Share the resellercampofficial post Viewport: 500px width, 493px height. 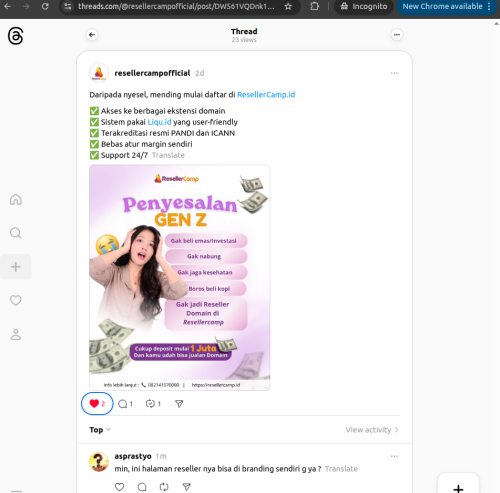pyautogui.click(x=179, y=404)
